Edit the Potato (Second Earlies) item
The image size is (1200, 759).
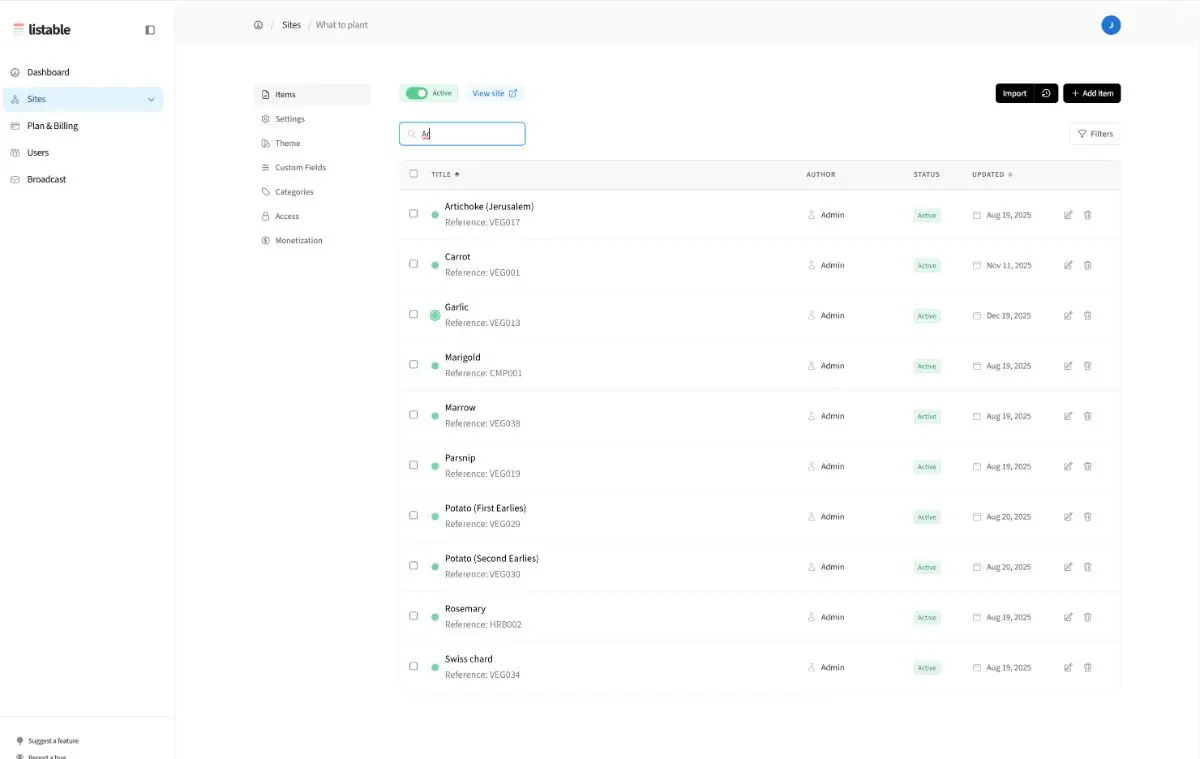point(1068,567)
